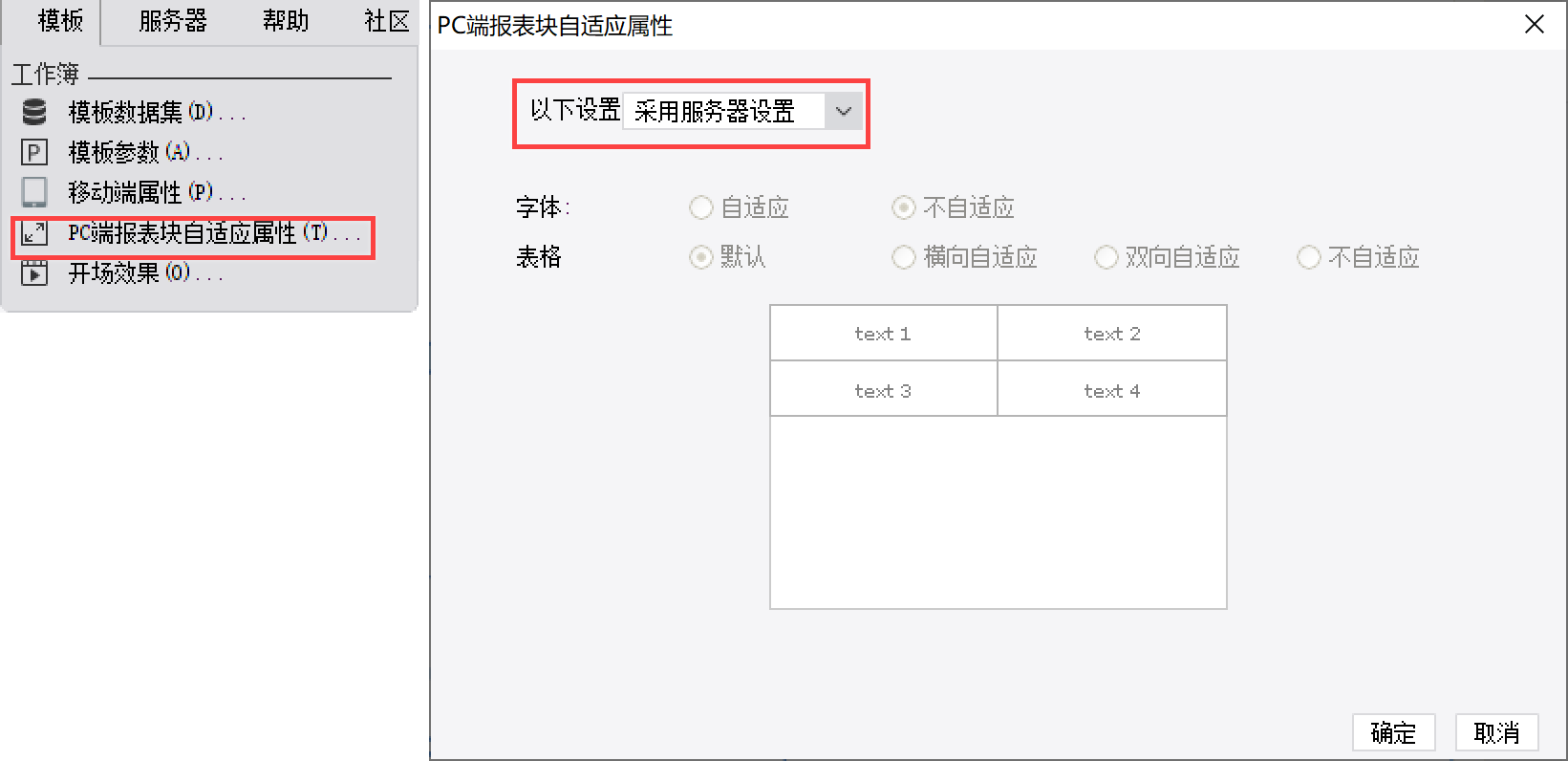Image resolution: width=1568 pixels, height=761 pixels.
Task: Click the 开场效果 play icon
Action: pos(34,273)
